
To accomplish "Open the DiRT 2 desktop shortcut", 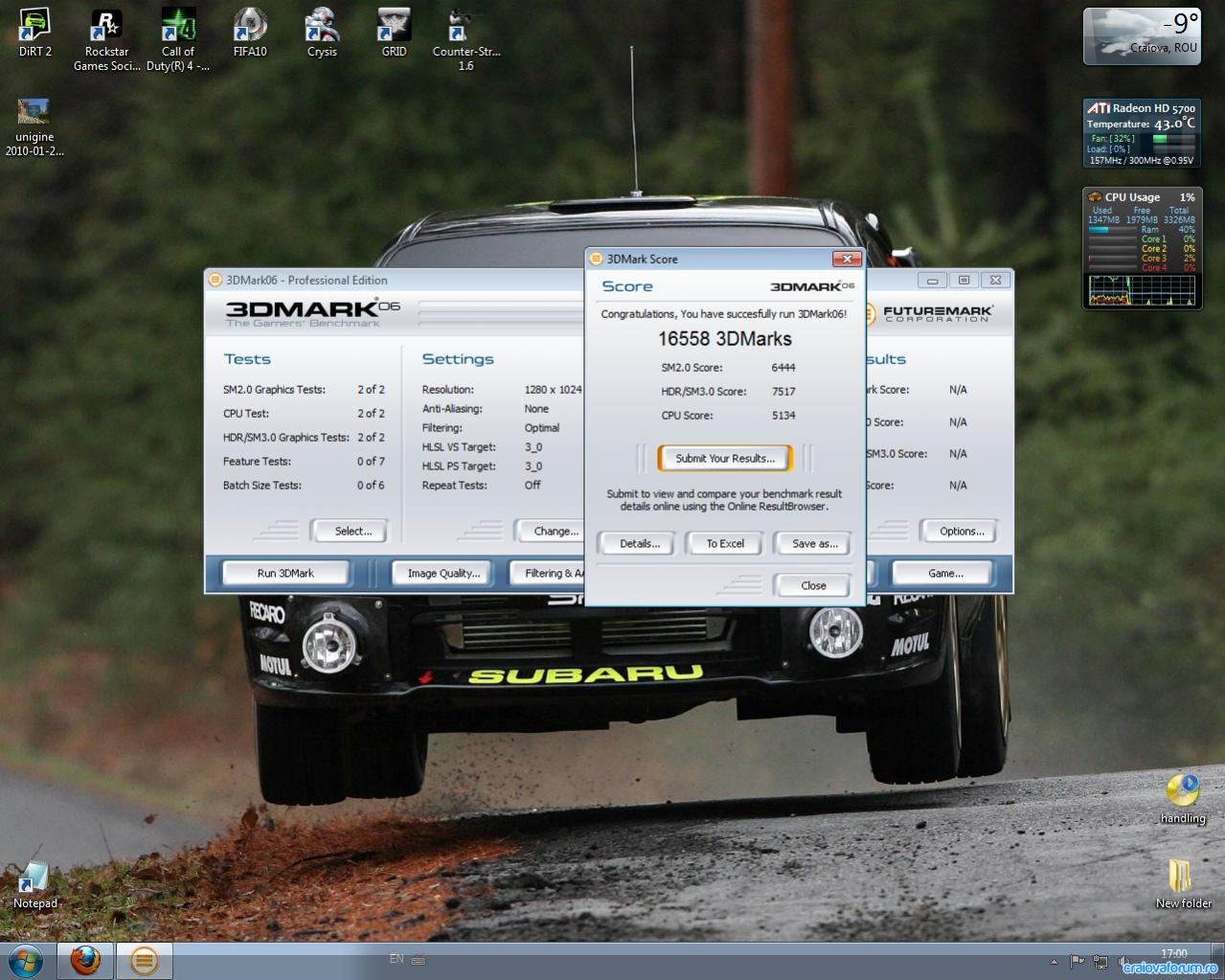I will point(35,33).
